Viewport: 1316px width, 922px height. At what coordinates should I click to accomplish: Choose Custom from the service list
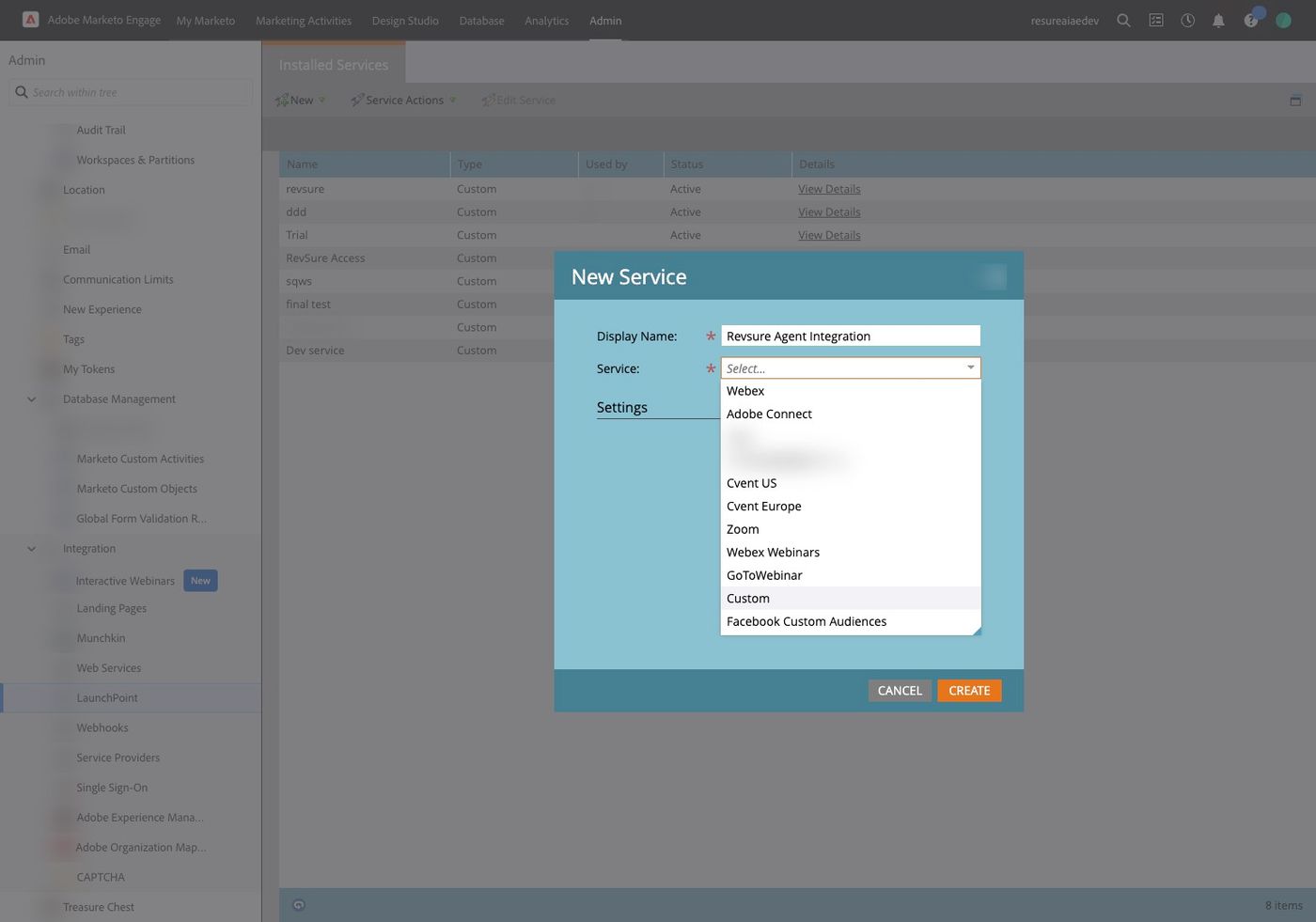point(851,598)
